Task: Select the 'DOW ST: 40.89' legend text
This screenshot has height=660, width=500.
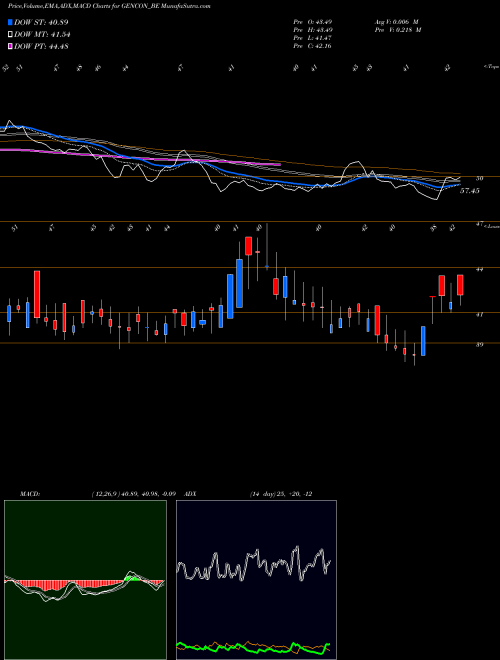Action: point(41,22)
